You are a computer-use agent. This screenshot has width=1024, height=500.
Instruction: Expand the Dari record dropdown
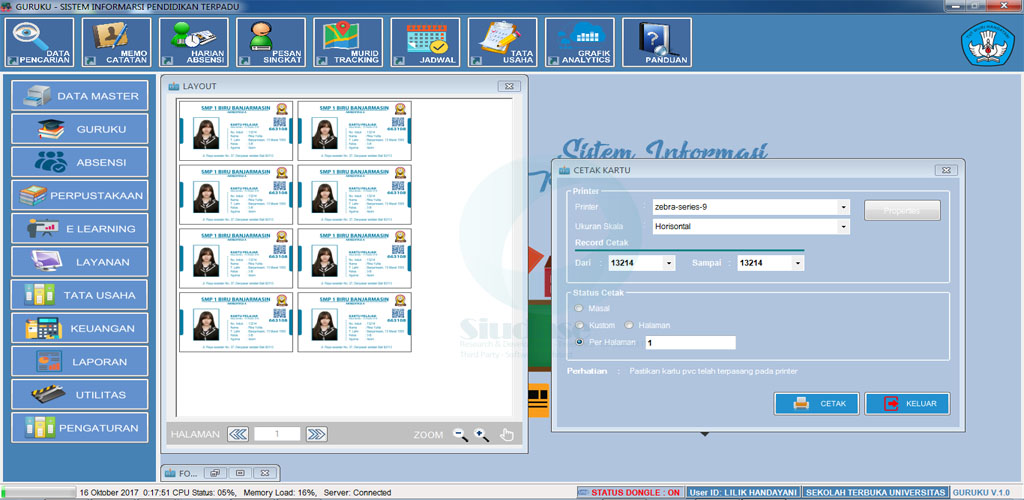669,263
